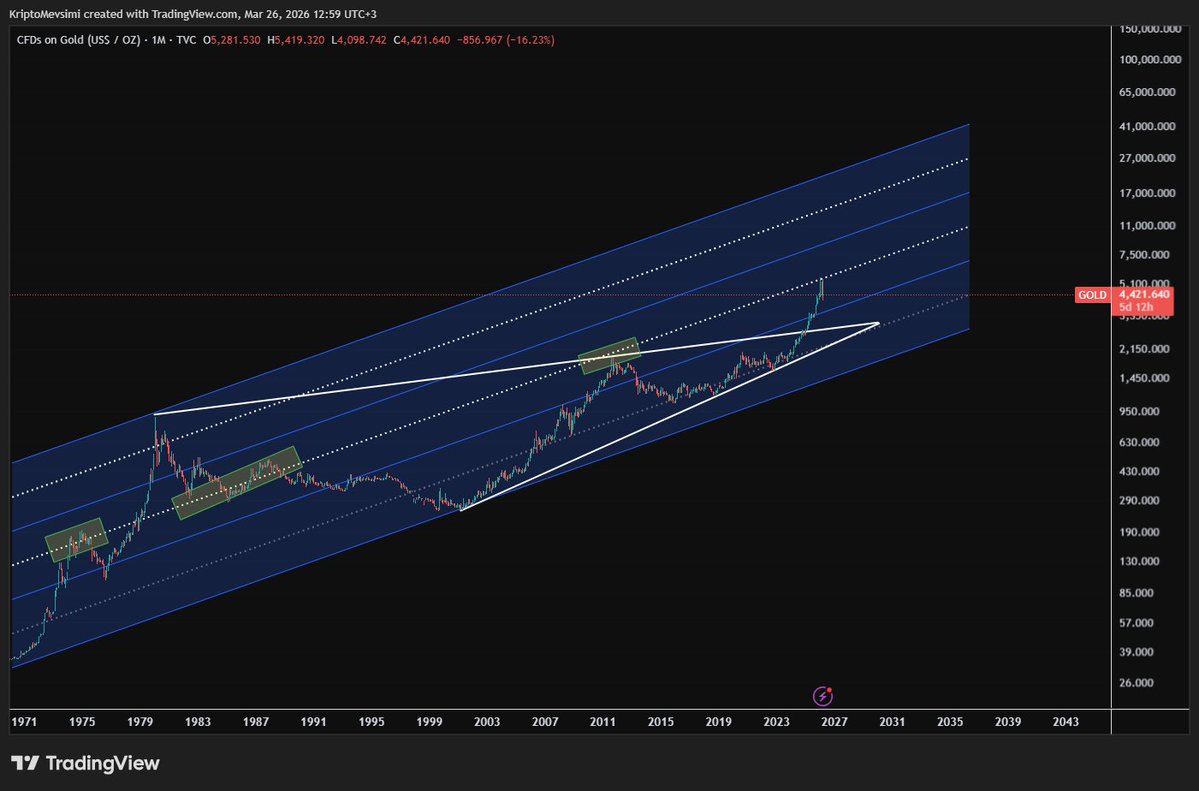Click the 430.000 price scale label
The image size is (1199, 791).
(x=1139, y=471)
